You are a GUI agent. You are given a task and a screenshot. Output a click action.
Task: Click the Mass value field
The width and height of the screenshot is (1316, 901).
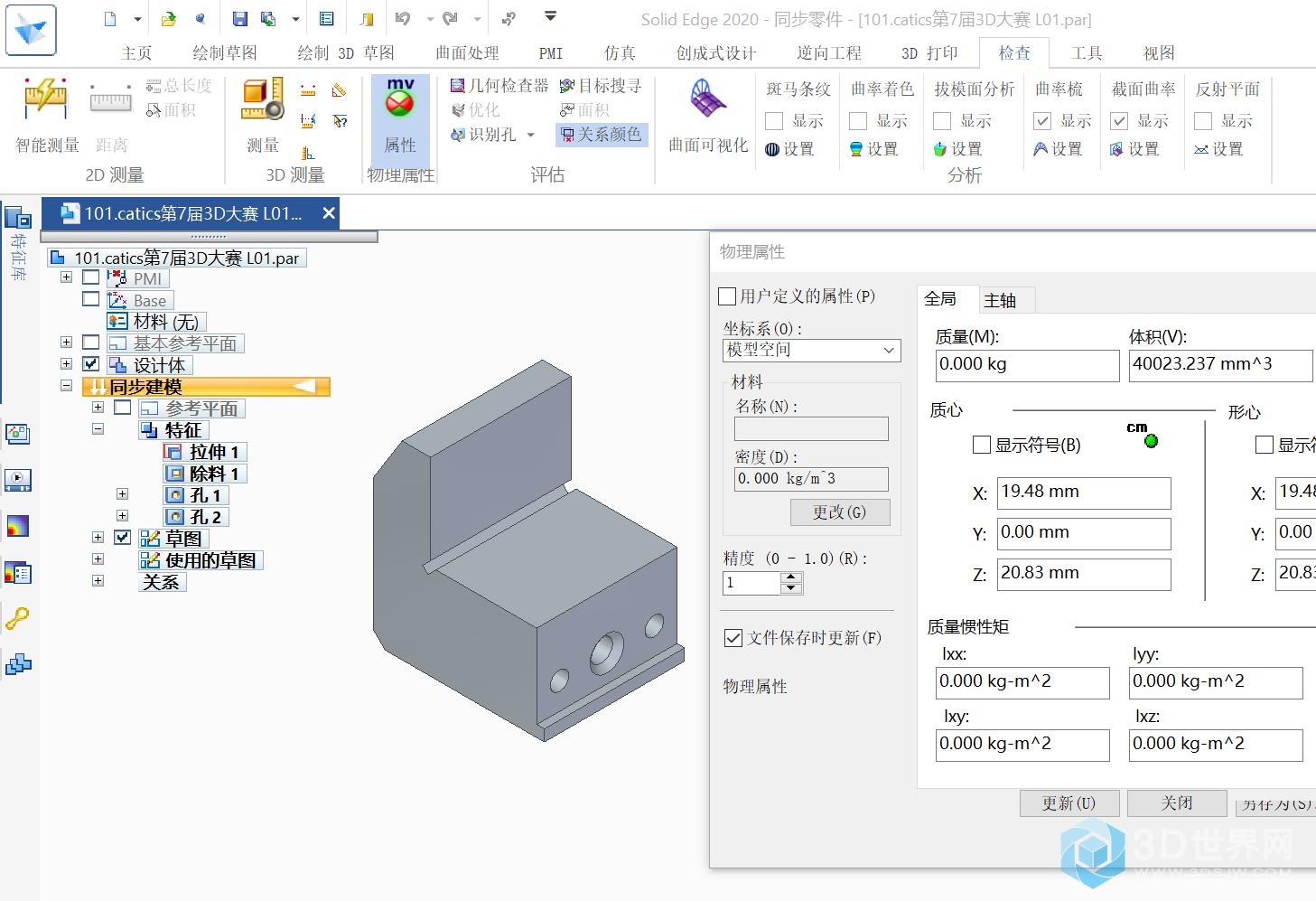[x=1028, y=365]
